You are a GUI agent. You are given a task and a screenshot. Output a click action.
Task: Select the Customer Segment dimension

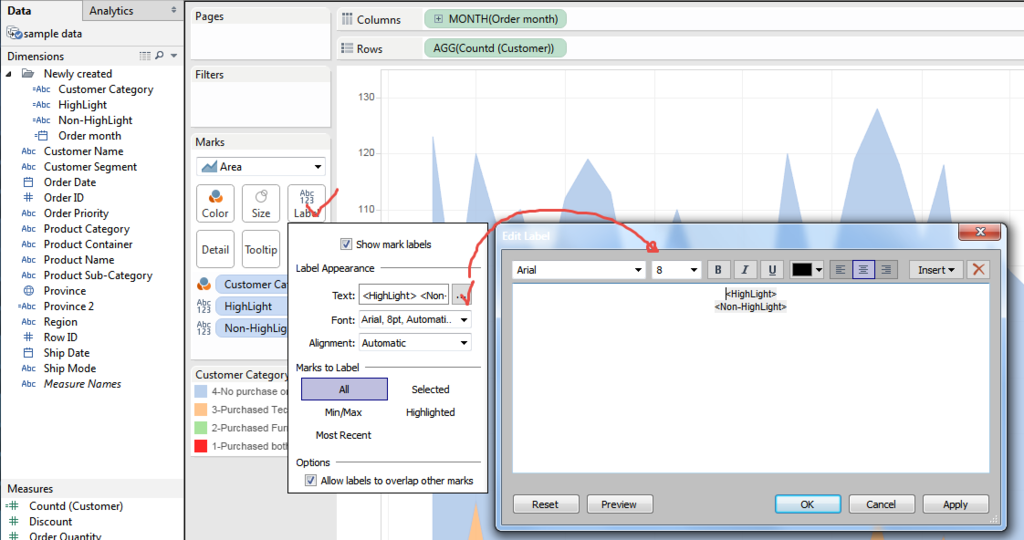[x=90, y=167]
